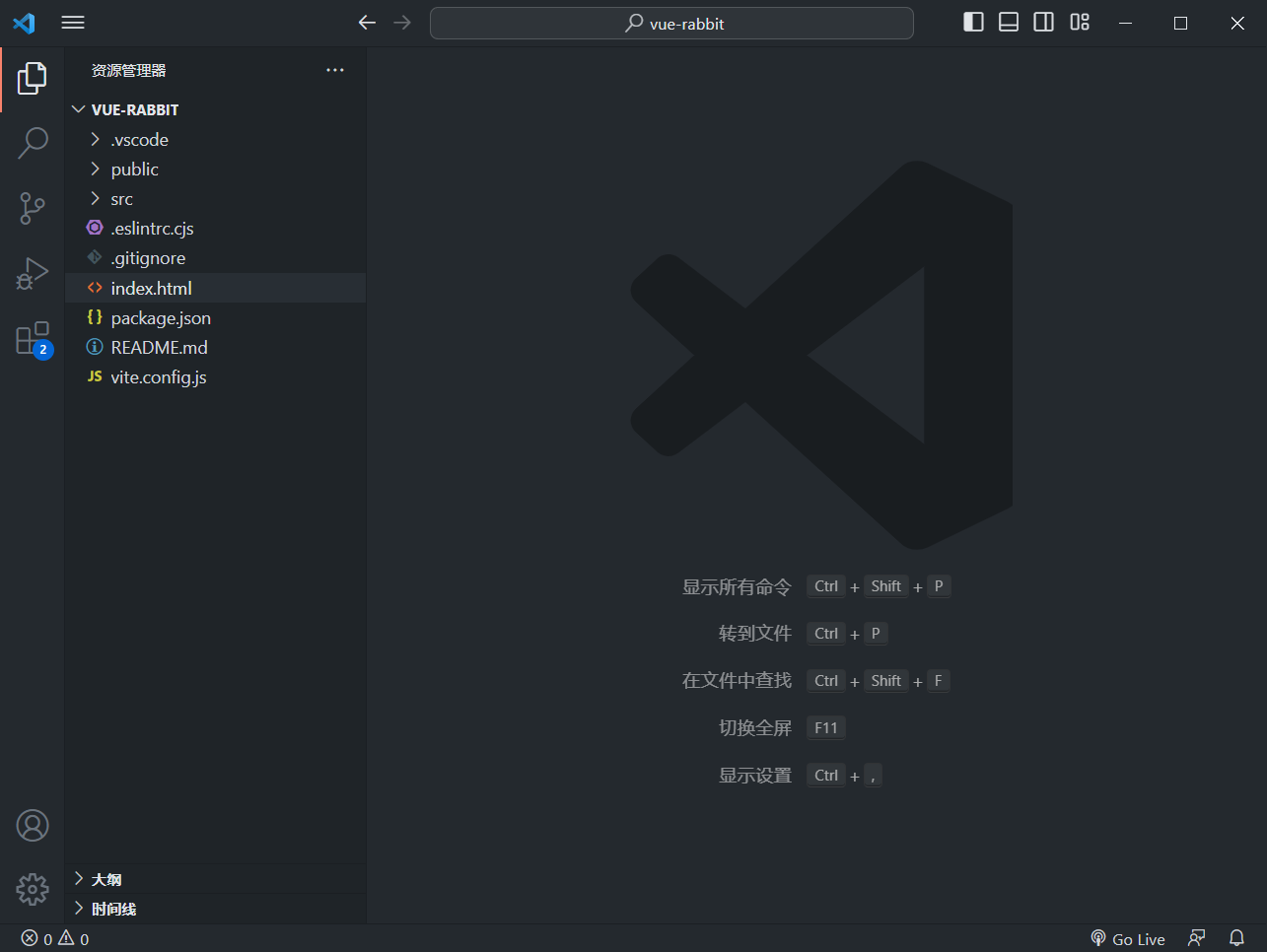Open the Explorer view in the activity bar
The height and width of the screenshot is (952, 1267).
[x=32, y=79]
